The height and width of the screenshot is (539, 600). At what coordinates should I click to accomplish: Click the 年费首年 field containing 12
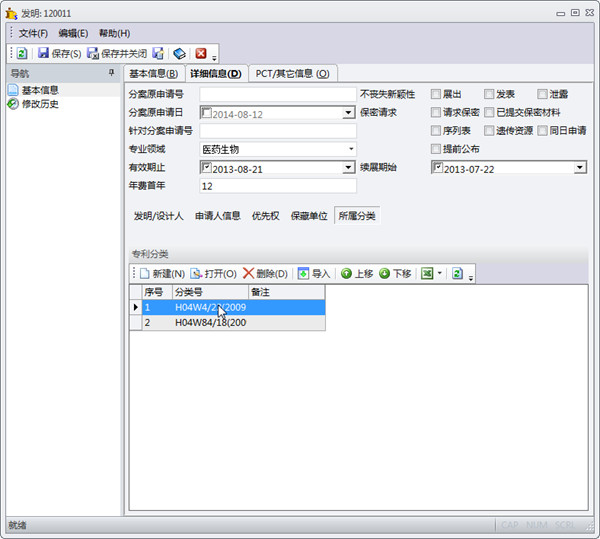tap(278, 186)
